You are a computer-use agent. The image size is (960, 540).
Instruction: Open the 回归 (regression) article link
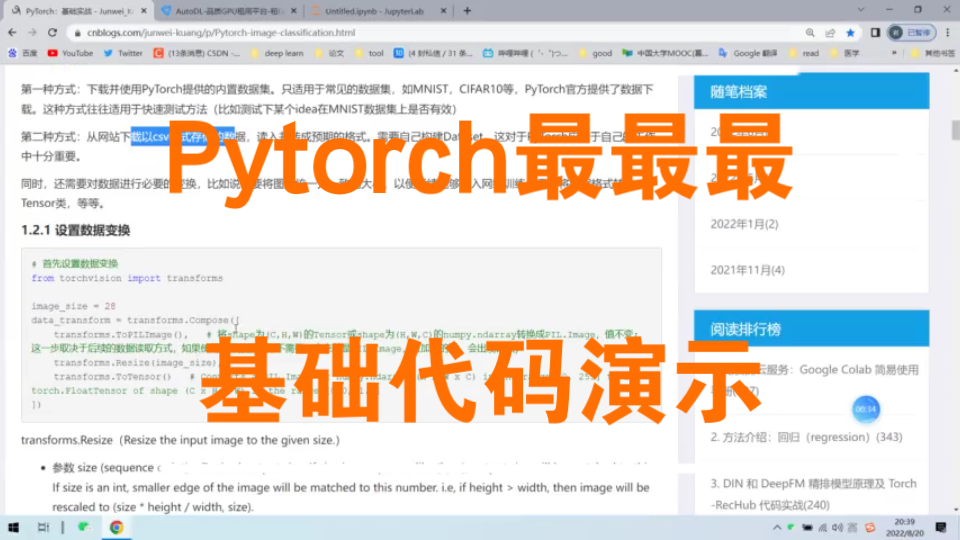[x=806, y=437]
